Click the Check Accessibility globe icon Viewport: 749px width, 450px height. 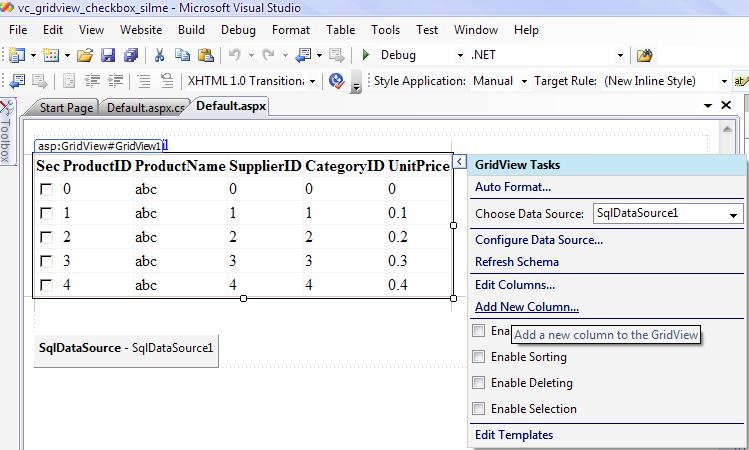click(x=337, y=81)
